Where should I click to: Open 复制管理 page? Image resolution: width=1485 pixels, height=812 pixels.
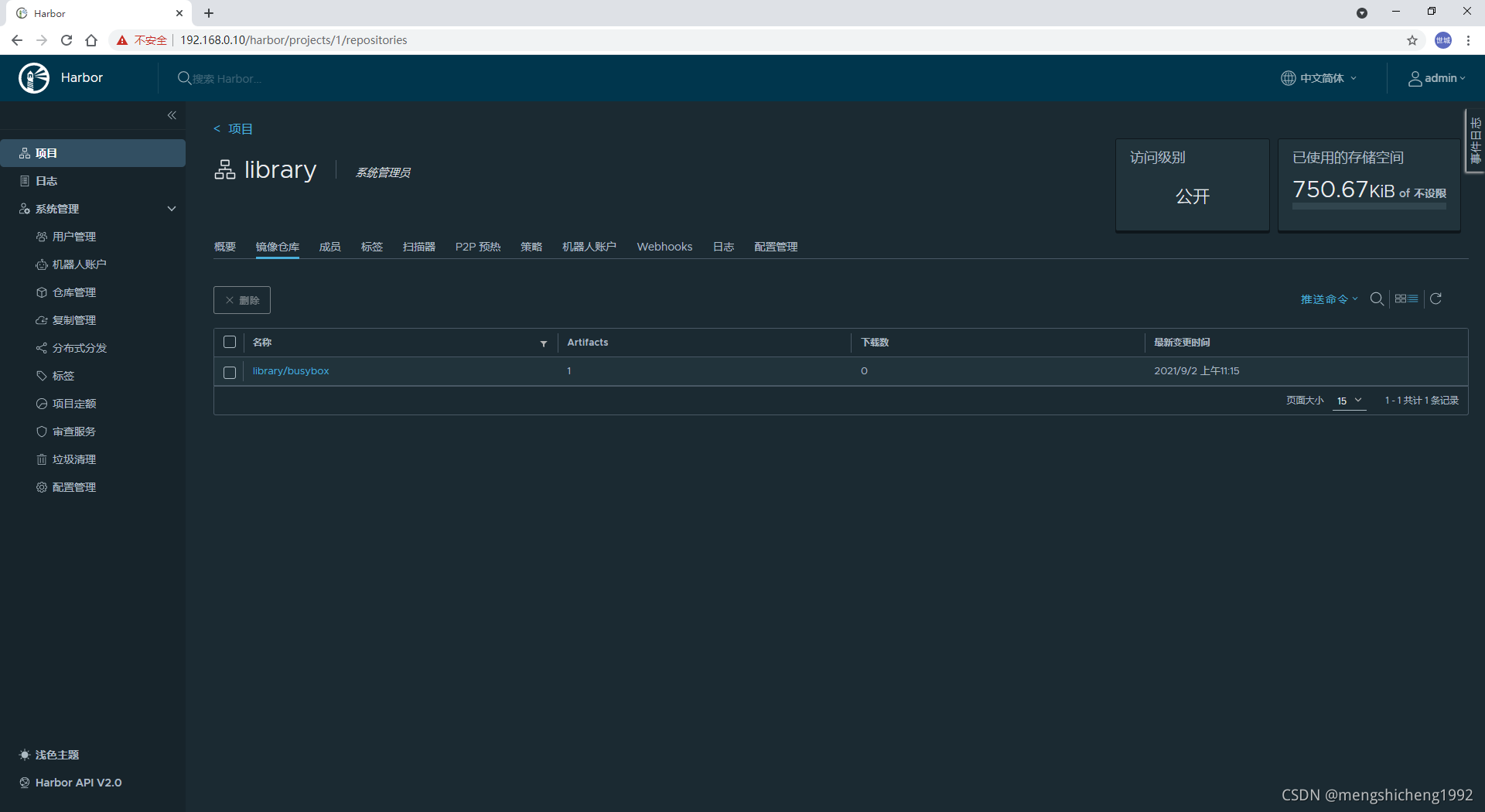pyautogui.click(x=74, y=320)
